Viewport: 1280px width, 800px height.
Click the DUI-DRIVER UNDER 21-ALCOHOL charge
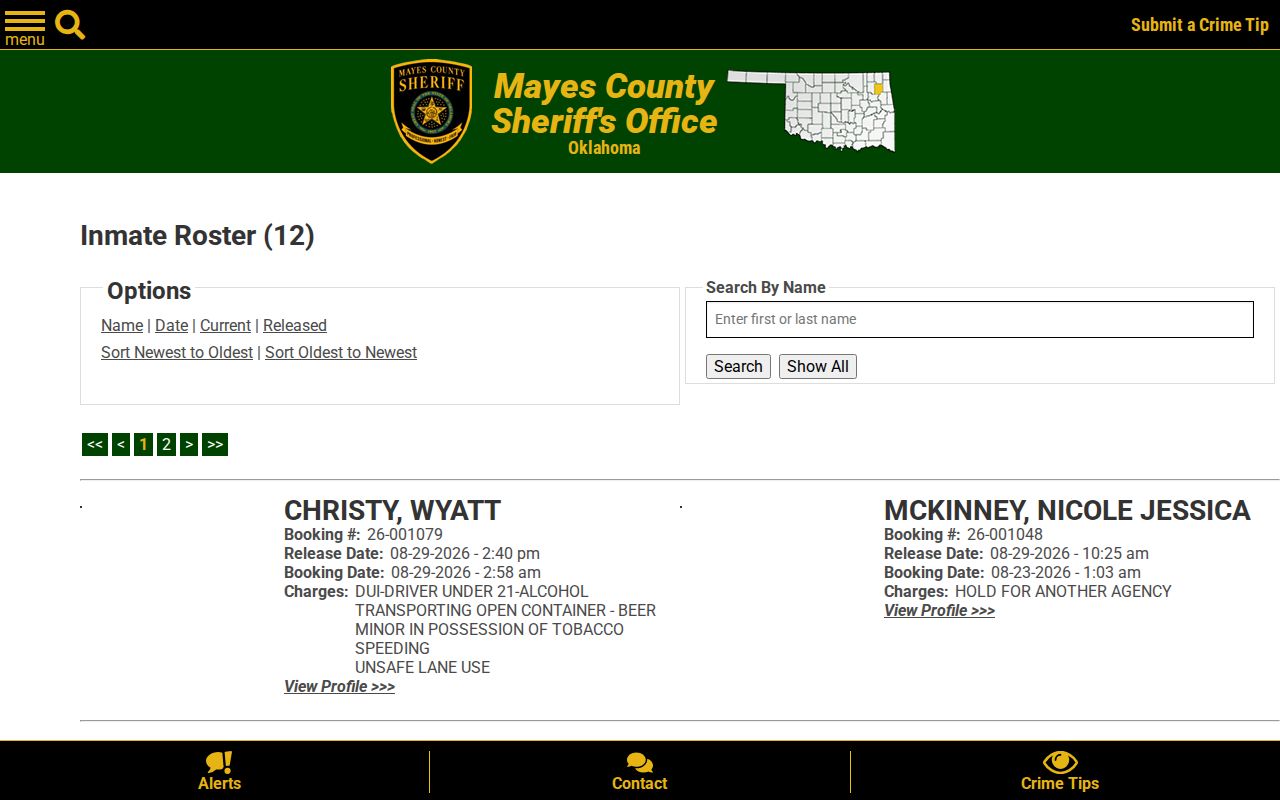[472, 591]
